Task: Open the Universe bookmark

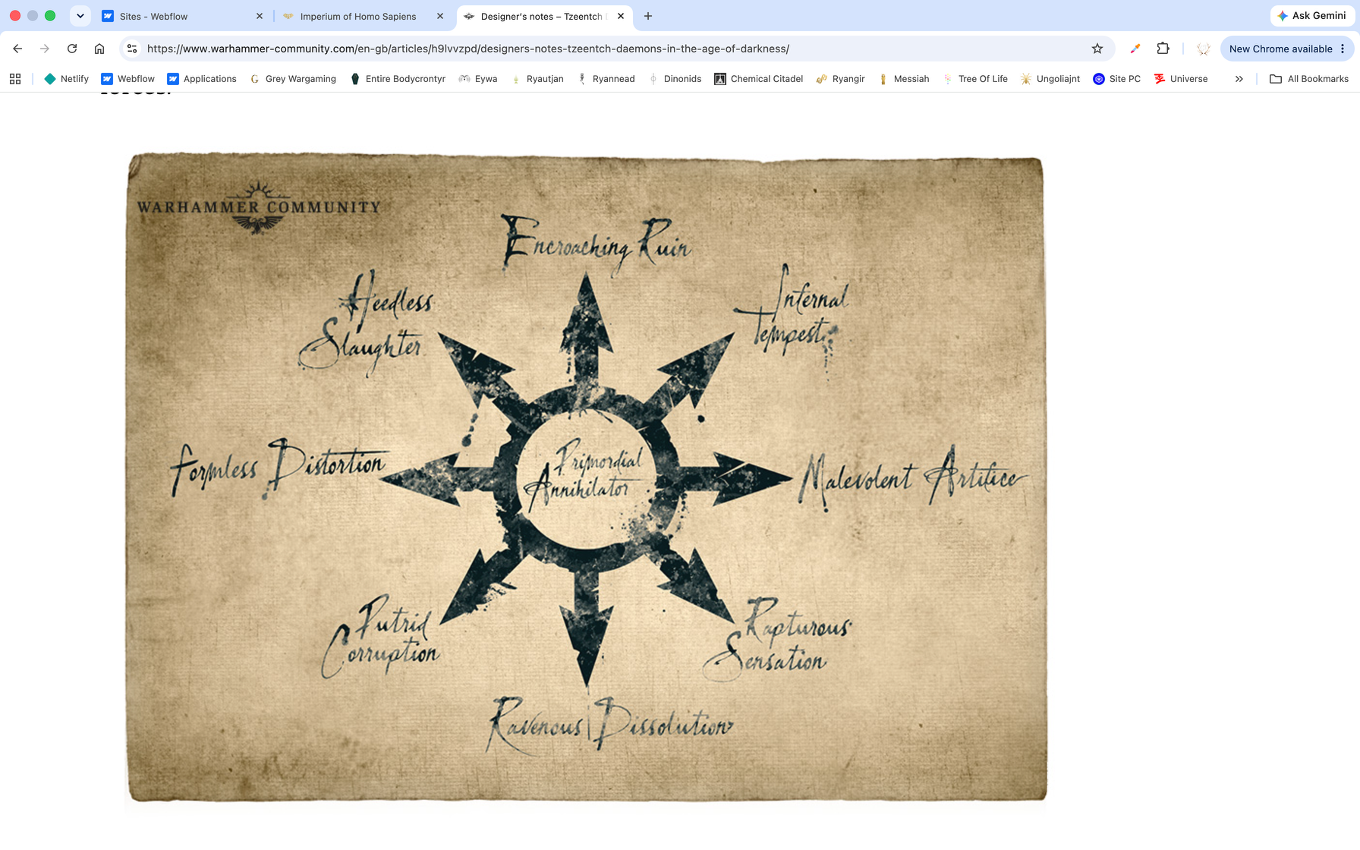Action: [1181, 79]
